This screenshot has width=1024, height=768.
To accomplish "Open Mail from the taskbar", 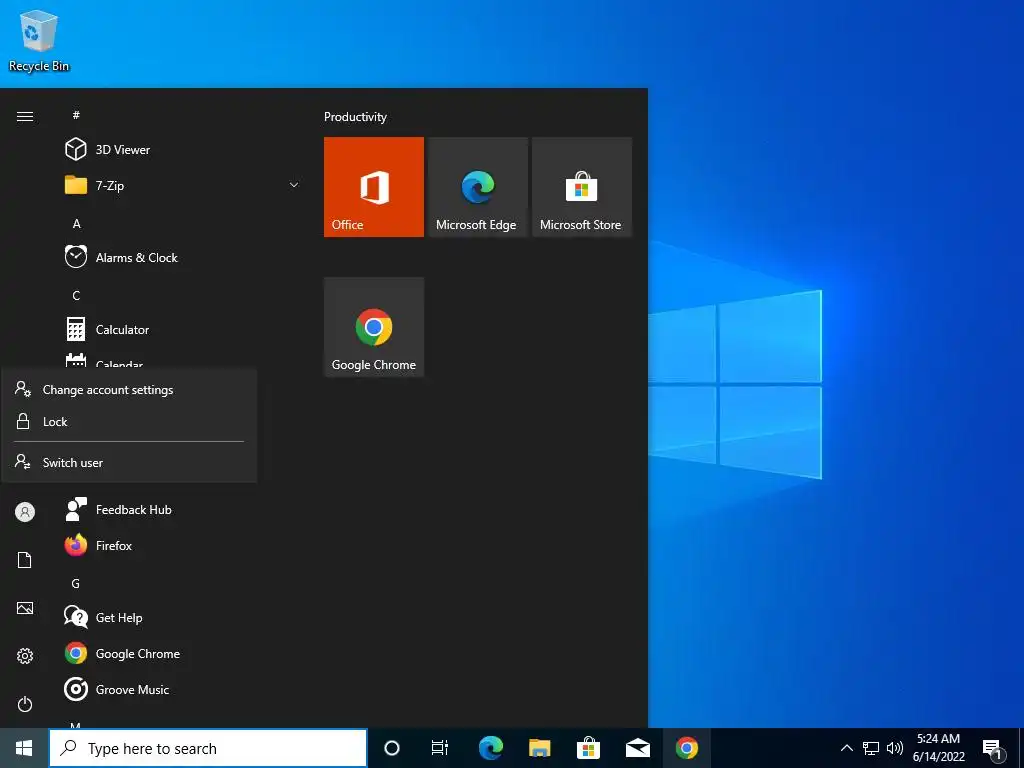I will [637, 748].
